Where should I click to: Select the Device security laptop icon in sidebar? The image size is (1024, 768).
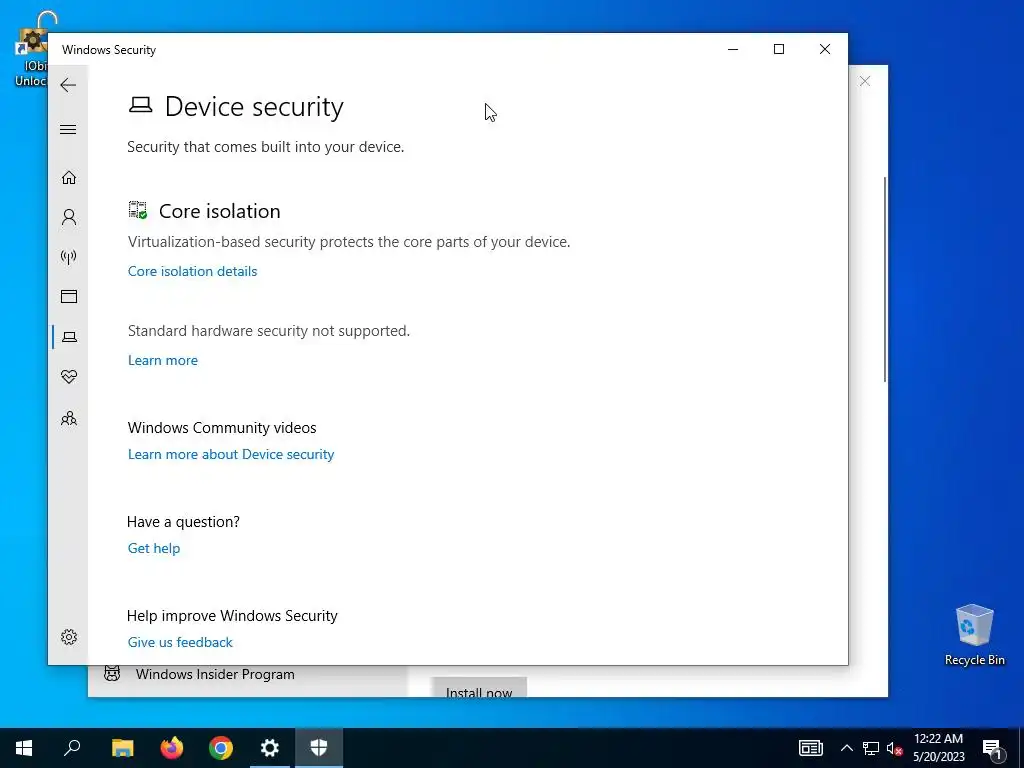pyautogui.click(x=69, y=337)
